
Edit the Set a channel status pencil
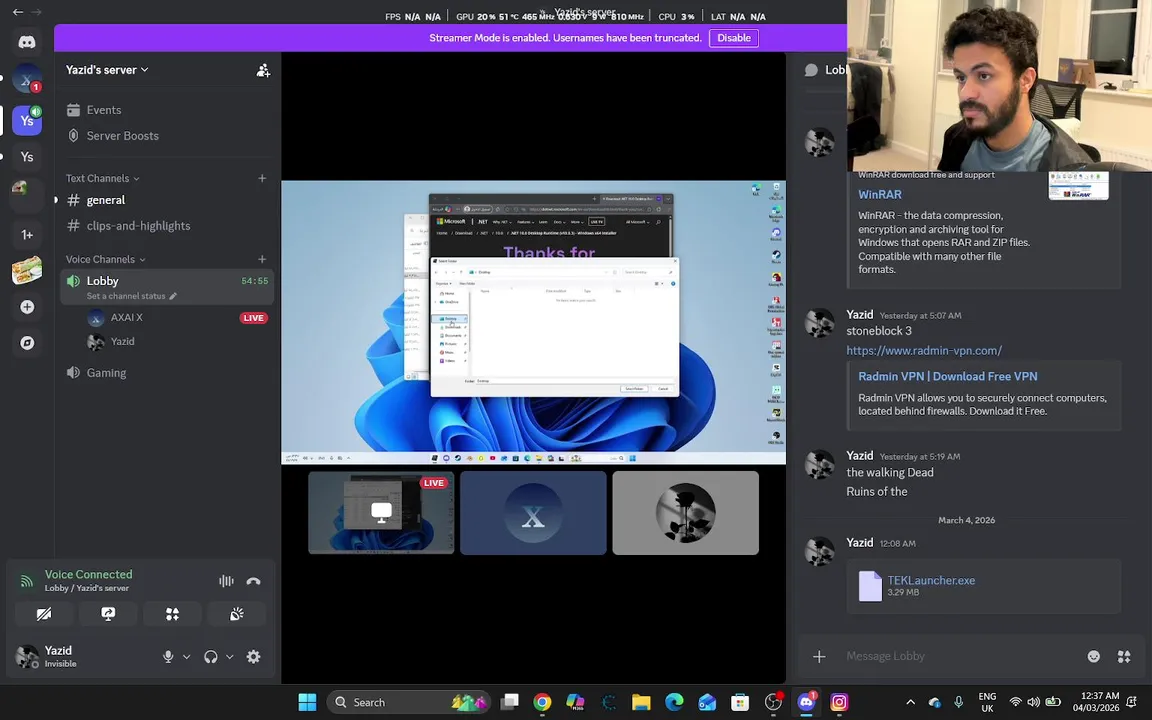173,296
